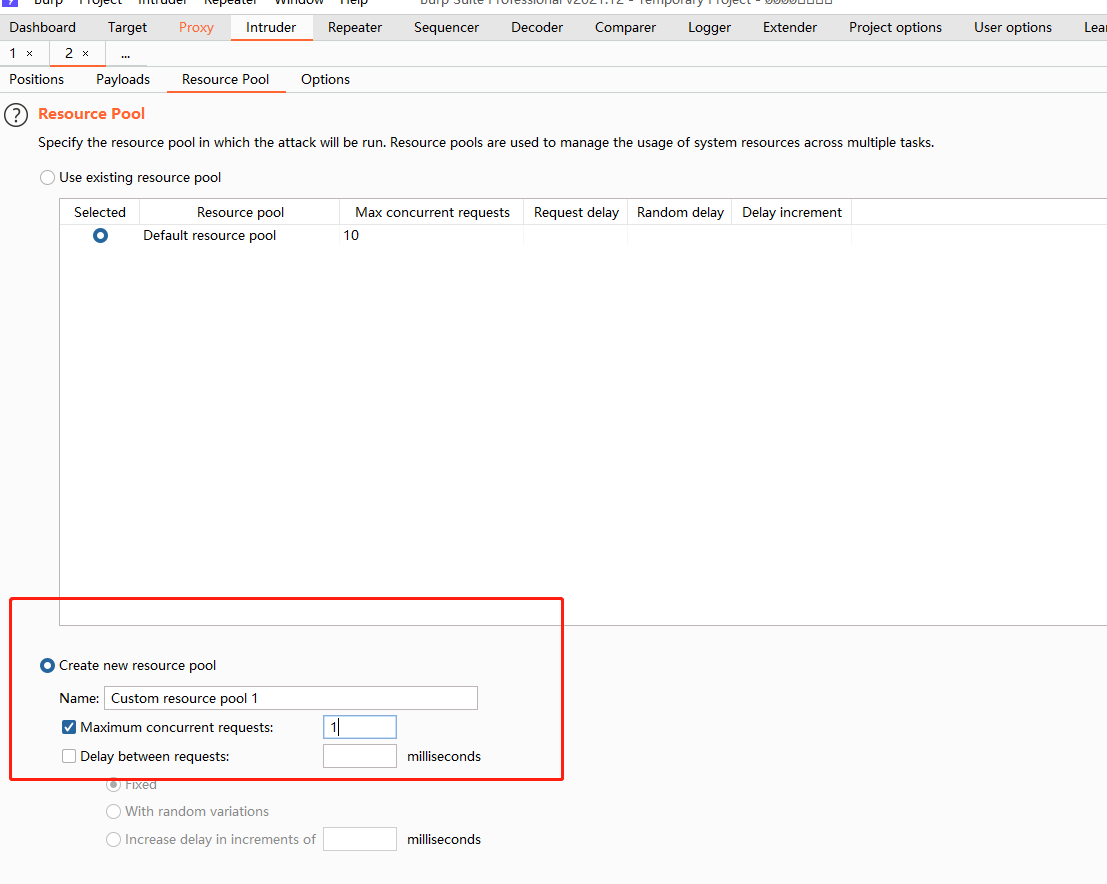Open the Extender tab
This screenshot has height=884, width=1107.
pyautogui.click(x=790, y=28)
